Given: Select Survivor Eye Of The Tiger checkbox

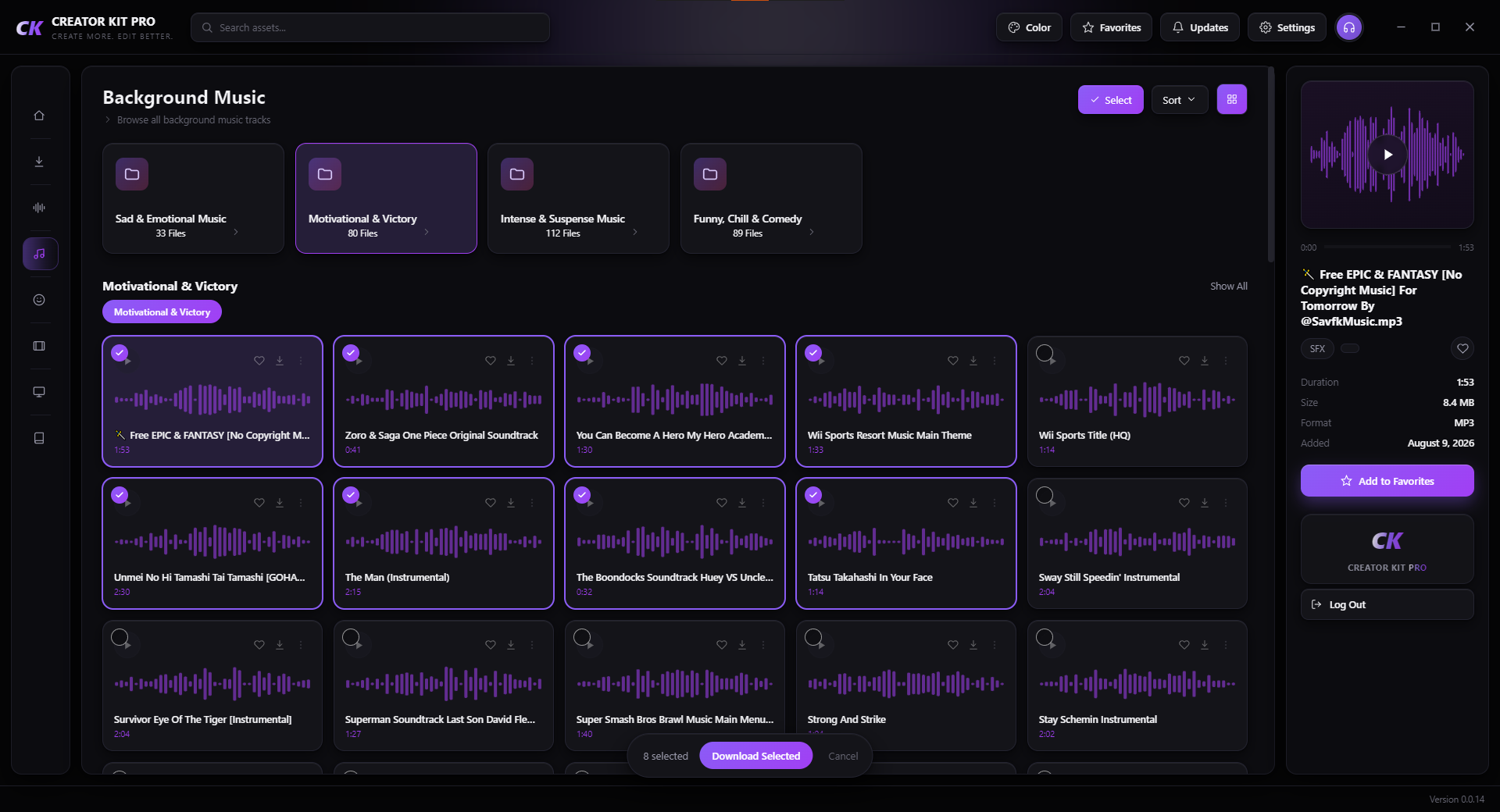Looking at the screenshot, I should pos(120,637).
